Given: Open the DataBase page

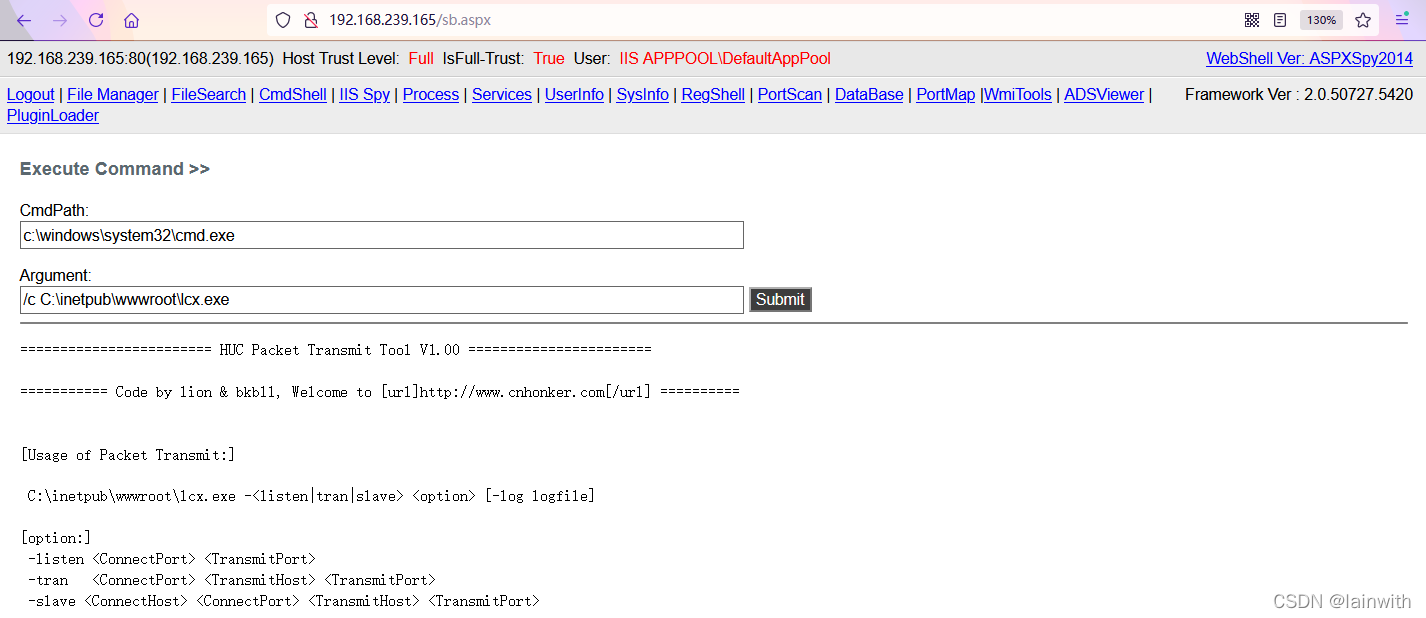Looking at the screenshot, I should 869,95.
